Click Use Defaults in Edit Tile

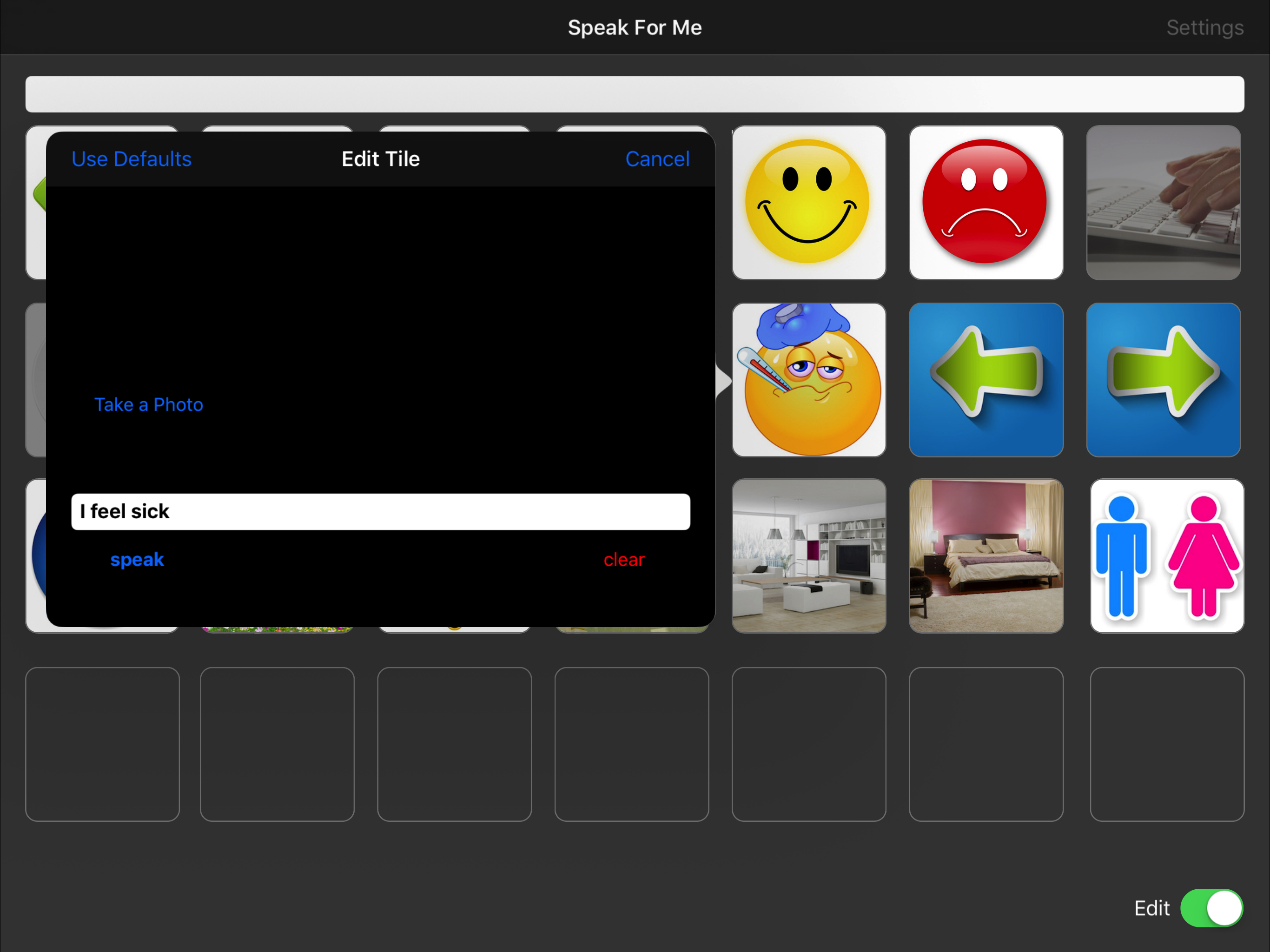132,159
